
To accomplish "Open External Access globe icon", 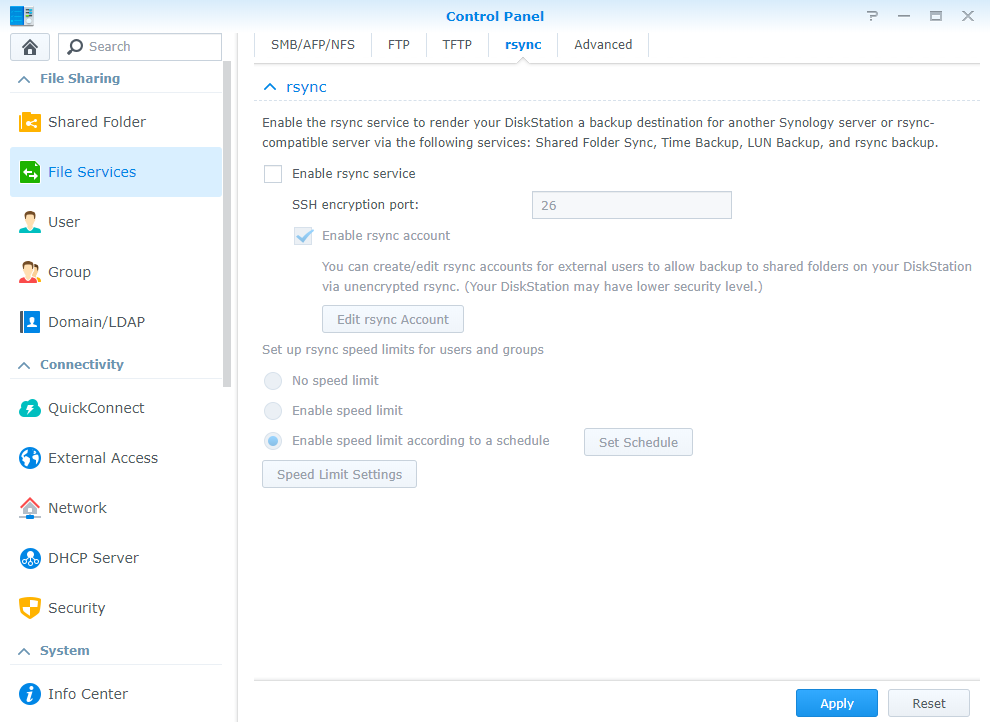I will pyautogui.click(x=30, y=458).
